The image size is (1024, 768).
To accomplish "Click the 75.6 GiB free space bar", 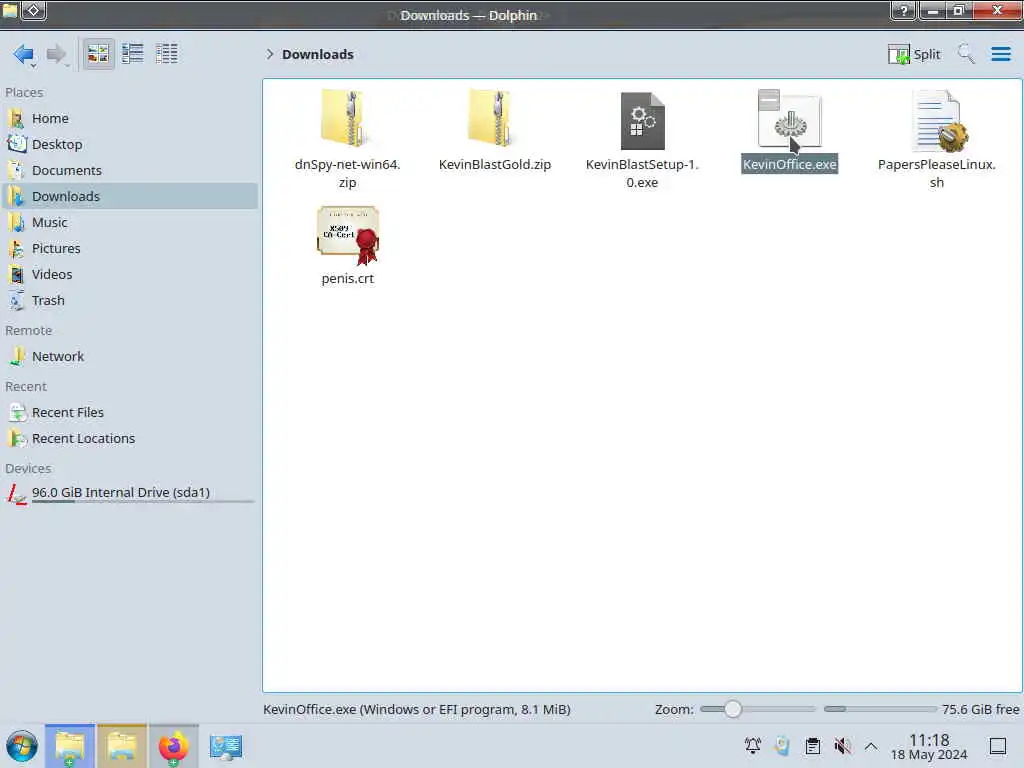I will (x=880, y=709).
